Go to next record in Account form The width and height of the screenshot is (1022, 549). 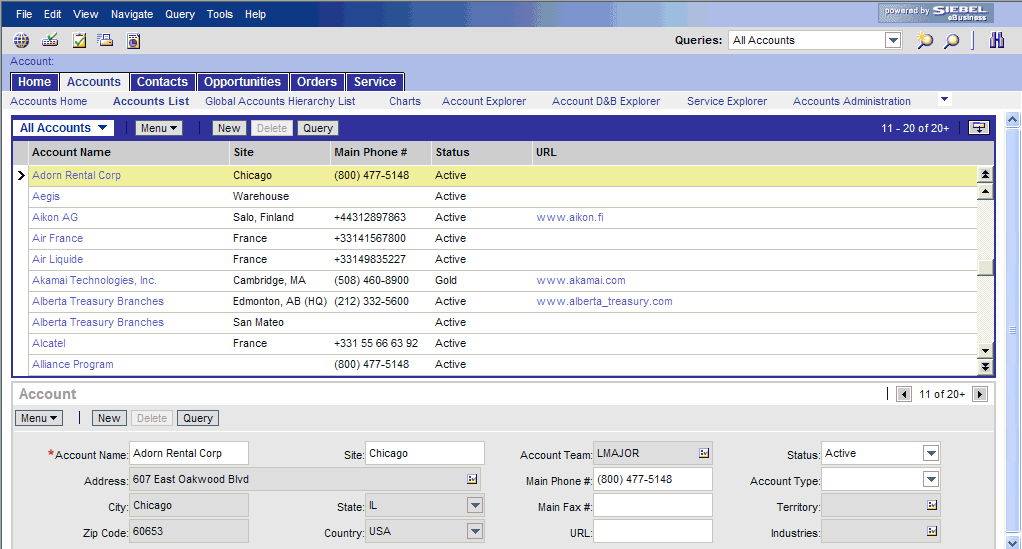tap(980, 394)
